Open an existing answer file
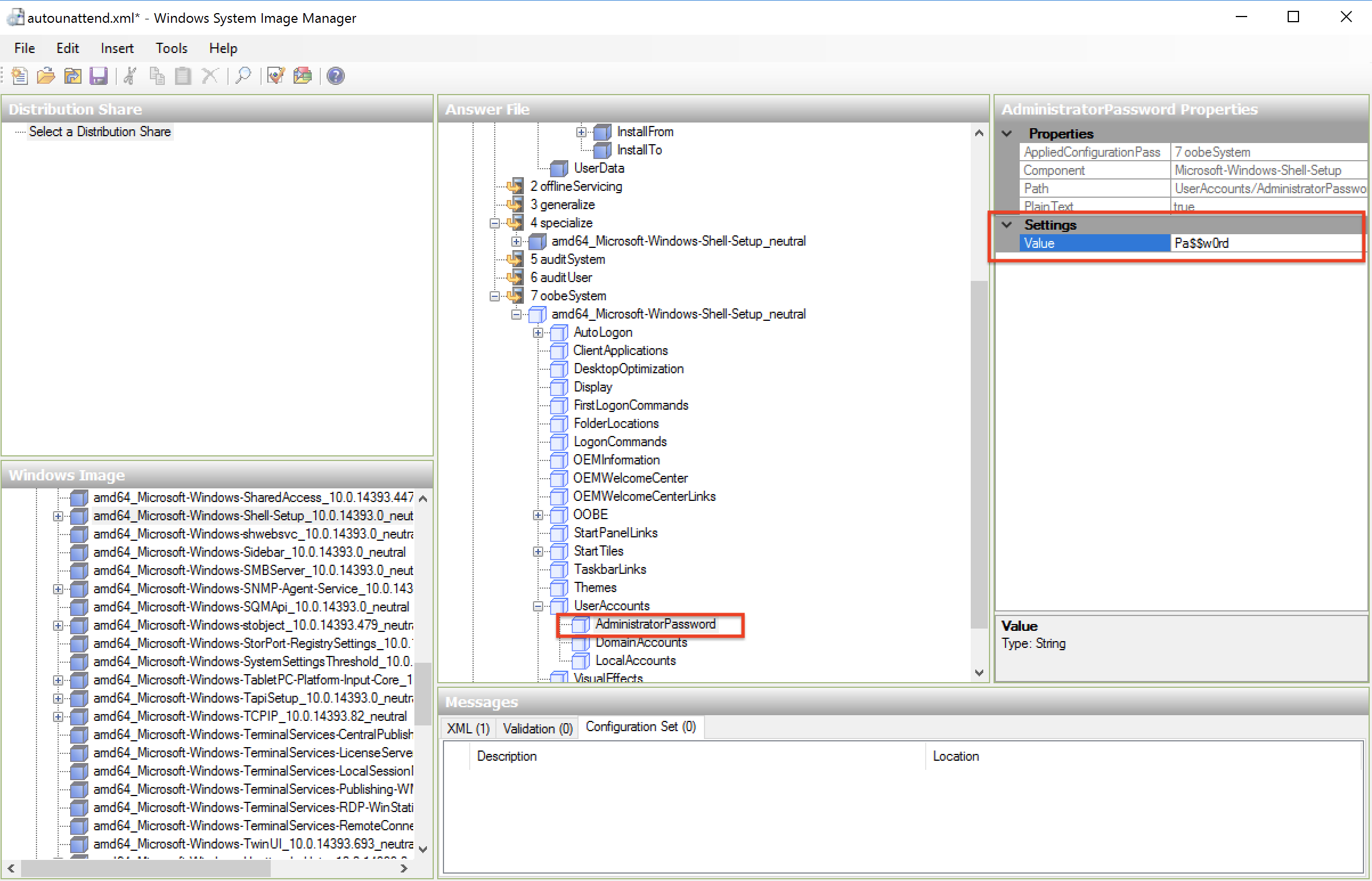 46,76
